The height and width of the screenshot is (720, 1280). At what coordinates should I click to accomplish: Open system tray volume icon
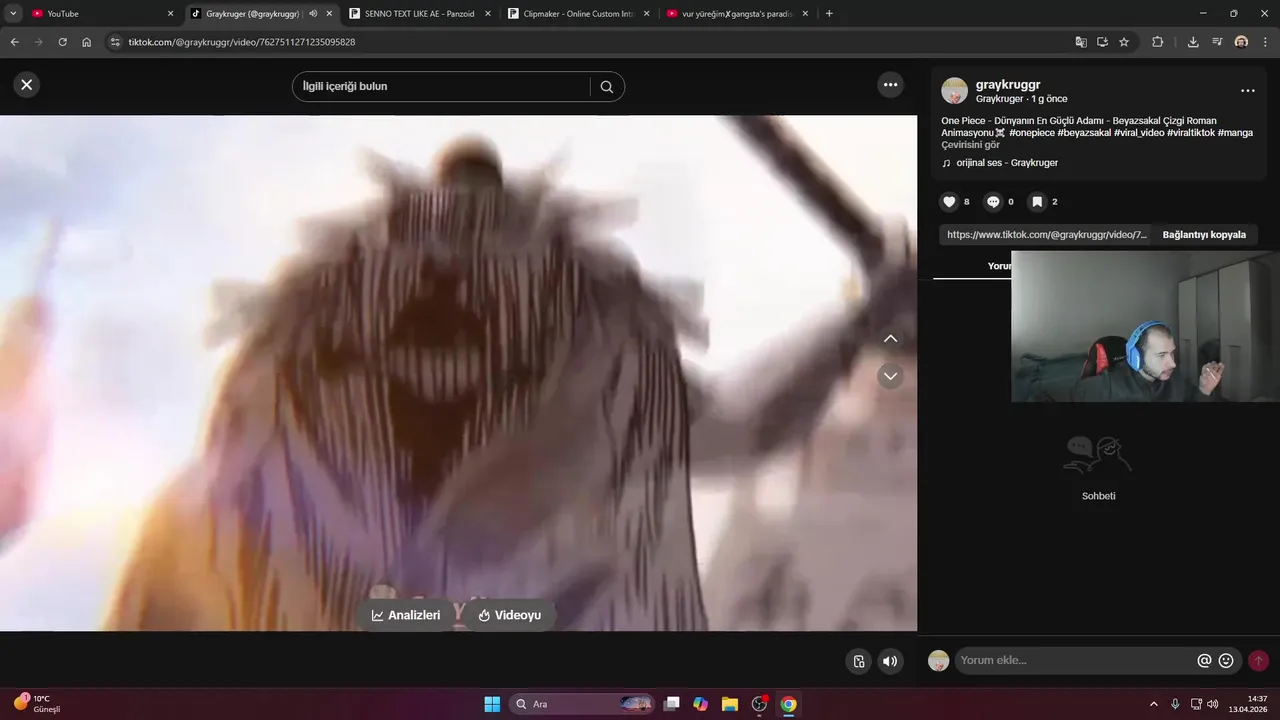(1212, 704)
